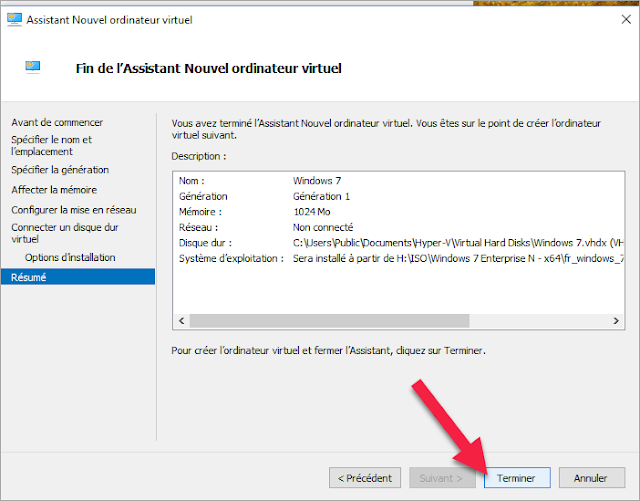Click the wizard header computer icon
The width and height of the screenshot is (640, 501).
click(33, 67)
